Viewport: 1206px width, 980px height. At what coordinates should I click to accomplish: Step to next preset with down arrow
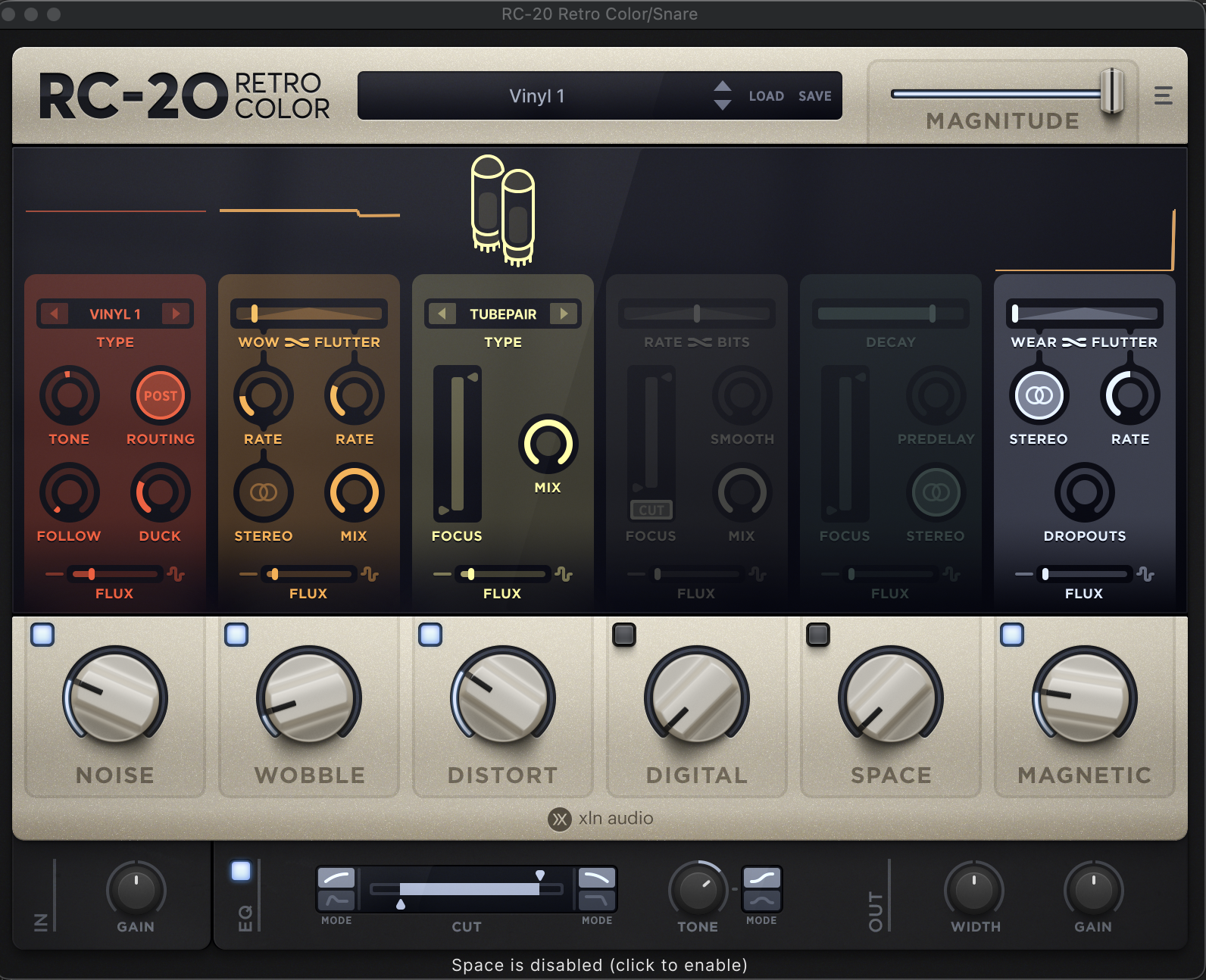pyautogui.click(x=723, y=105)
